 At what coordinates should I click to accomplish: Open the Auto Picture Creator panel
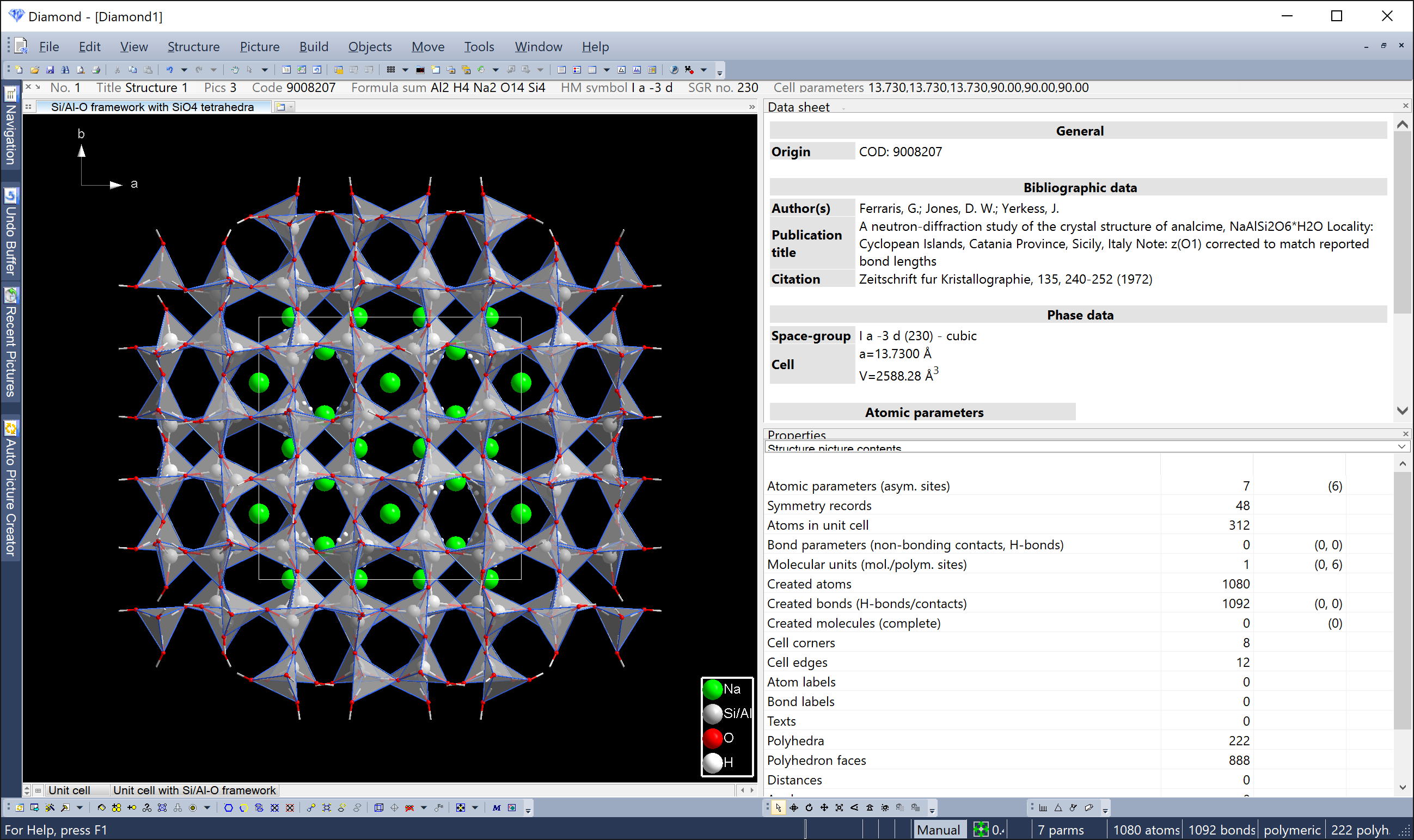tap(10, 489)
